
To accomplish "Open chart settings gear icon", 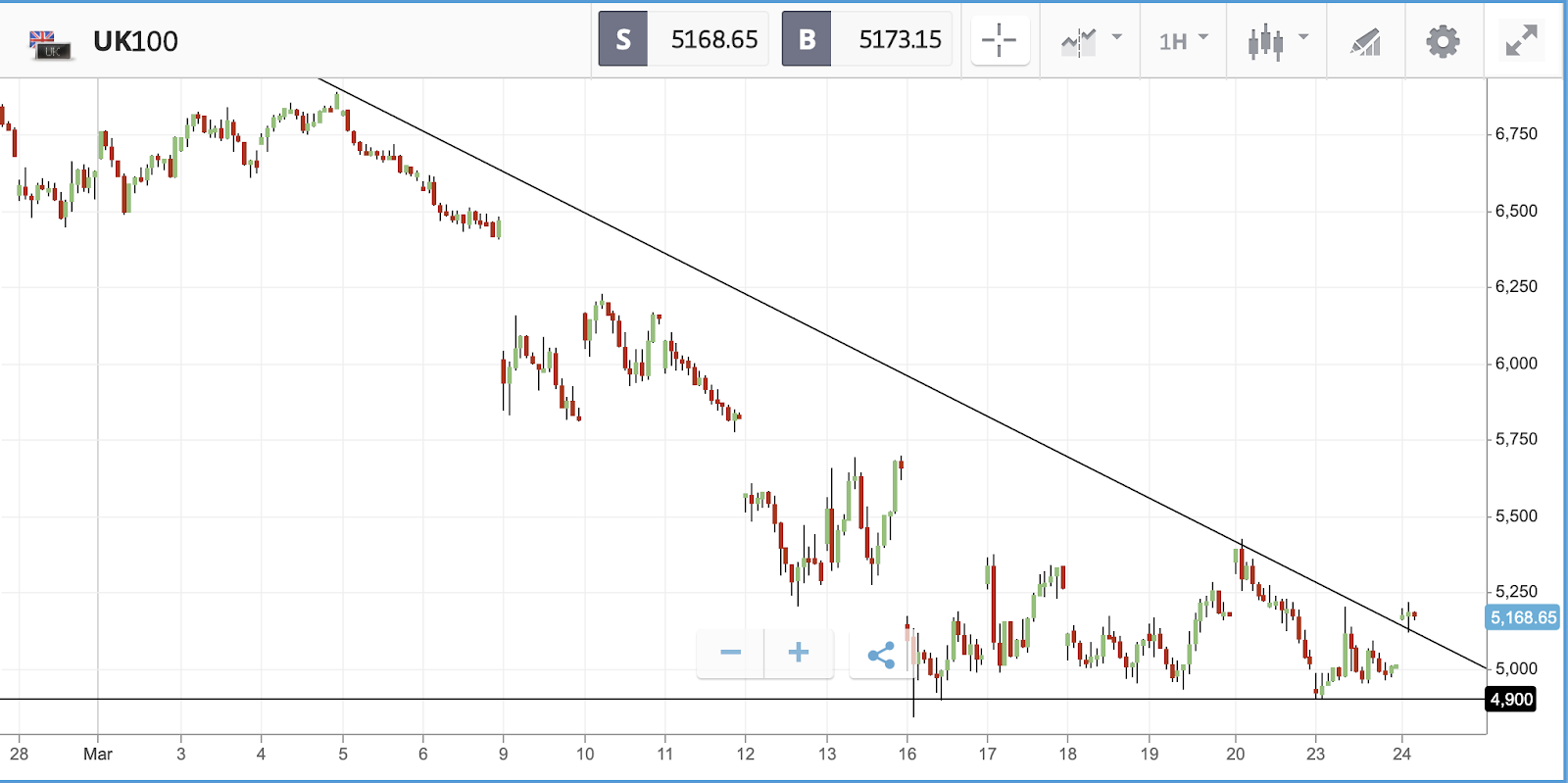I will 1443,41.
